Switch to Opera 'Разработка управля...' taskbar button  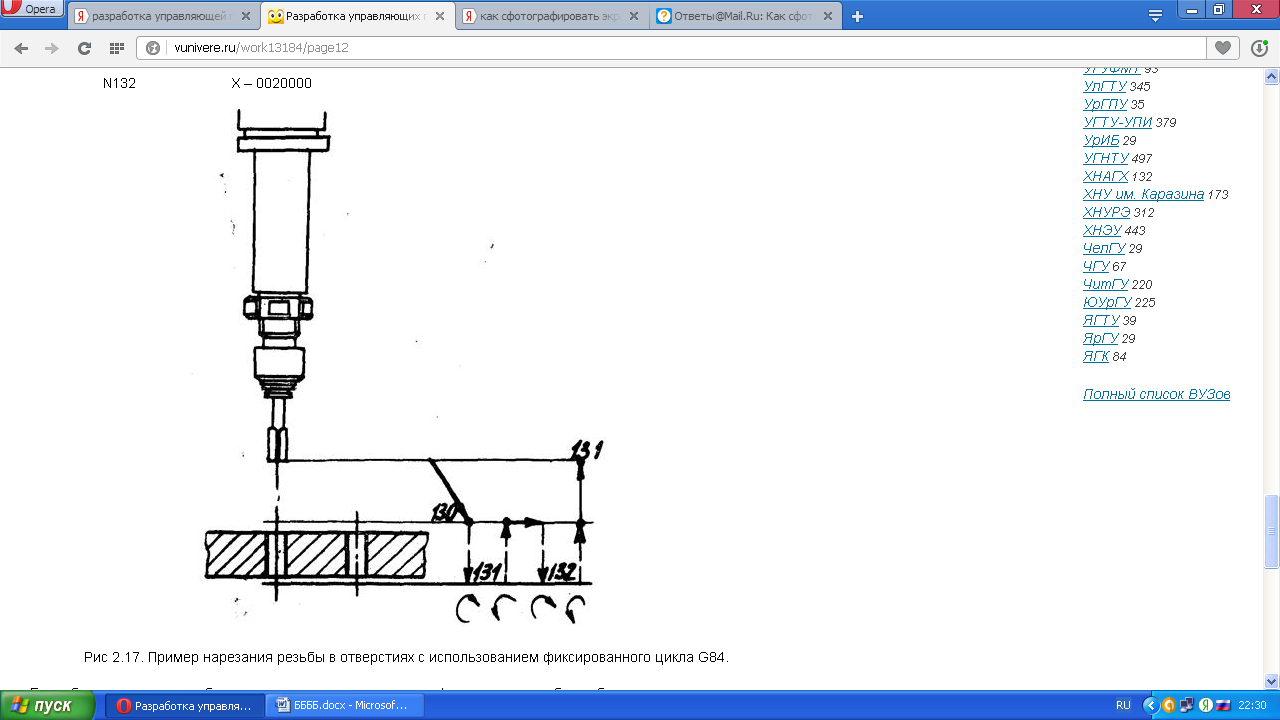pos(186,705)
